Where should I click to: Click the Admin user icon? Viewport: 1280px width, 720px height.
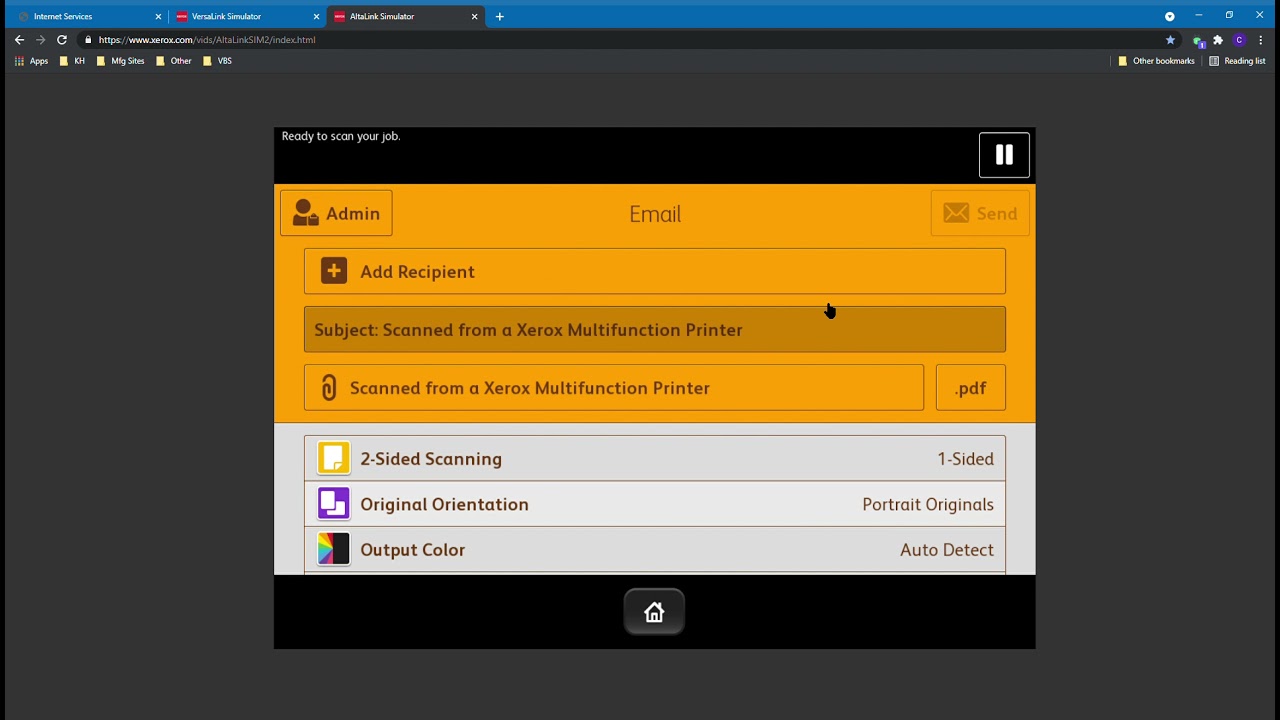pyautogui.click(x=305, y=213)
